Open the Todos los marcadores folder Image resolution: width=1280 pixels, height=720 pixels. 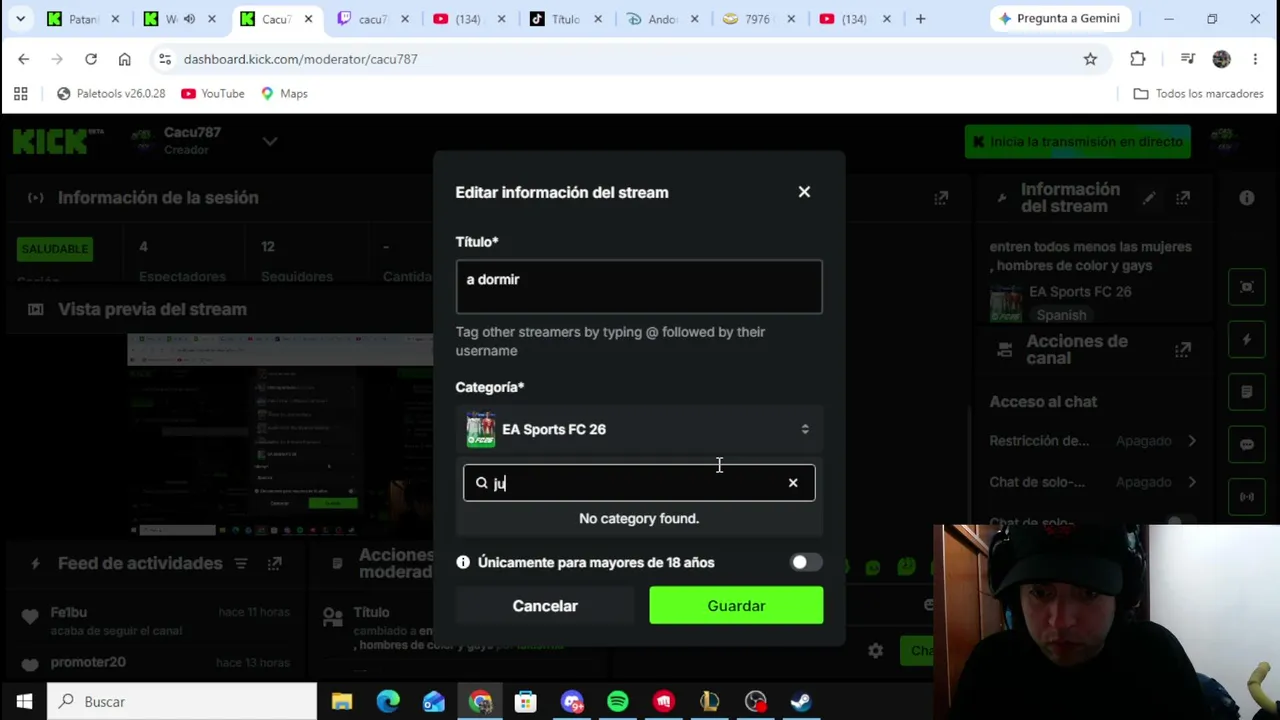coord(1199,94)
